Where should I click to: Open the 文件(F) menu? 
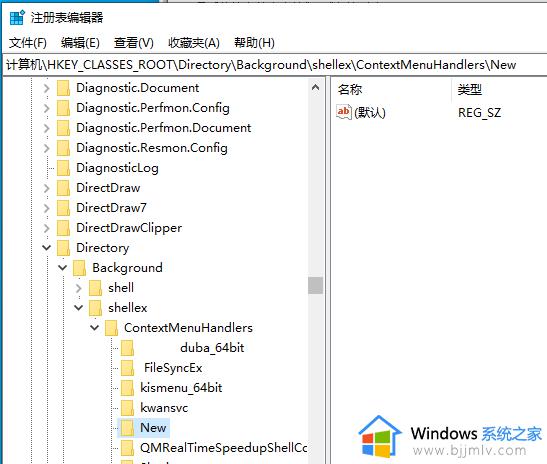coord(28,43)
